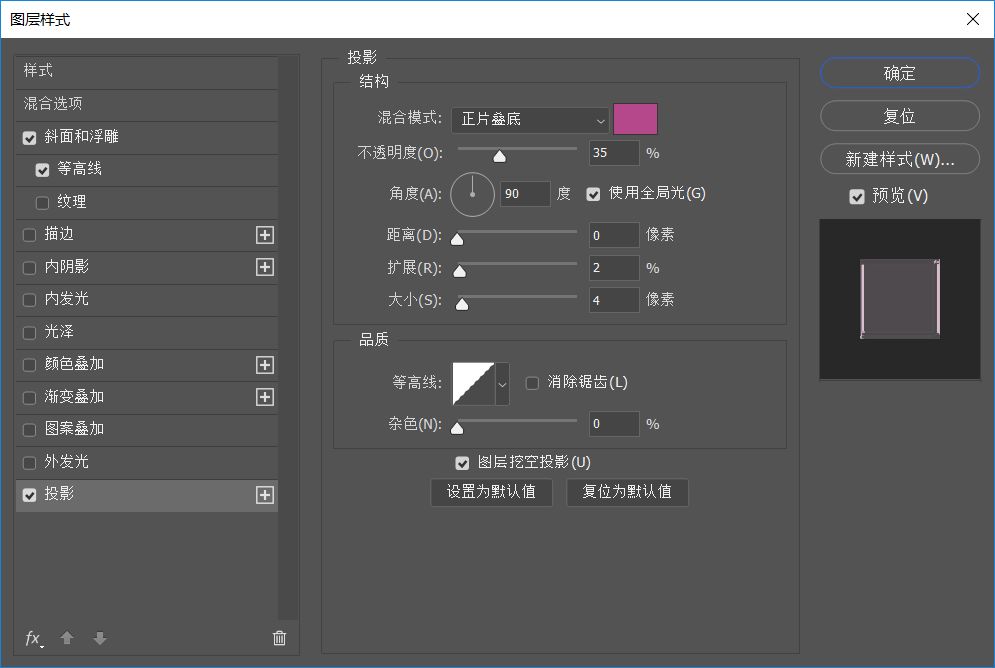The image size is (995, 668).
Task: Click the move effect up arrow
Action: (68, 638)
